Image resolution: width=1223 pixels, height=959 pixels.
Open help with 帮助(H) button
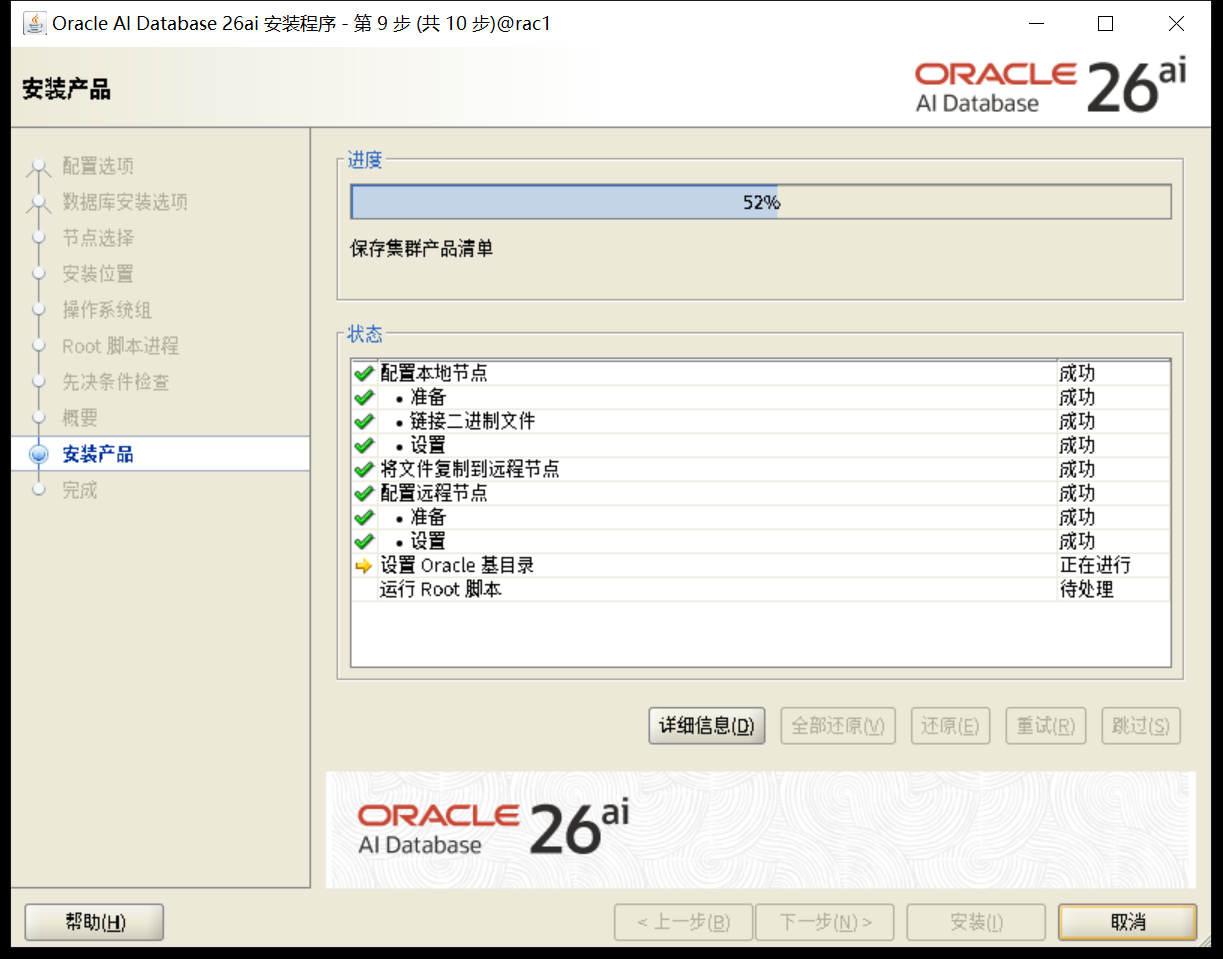95,922
